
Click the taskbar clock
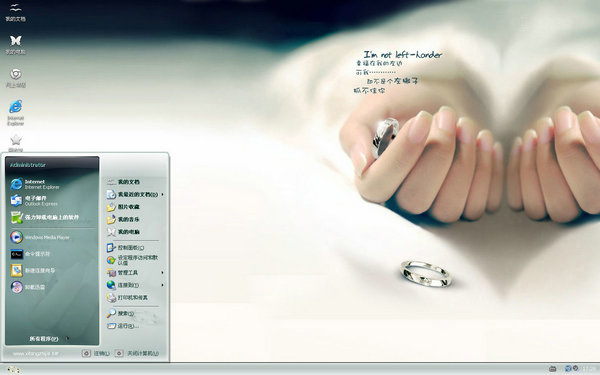588,368
